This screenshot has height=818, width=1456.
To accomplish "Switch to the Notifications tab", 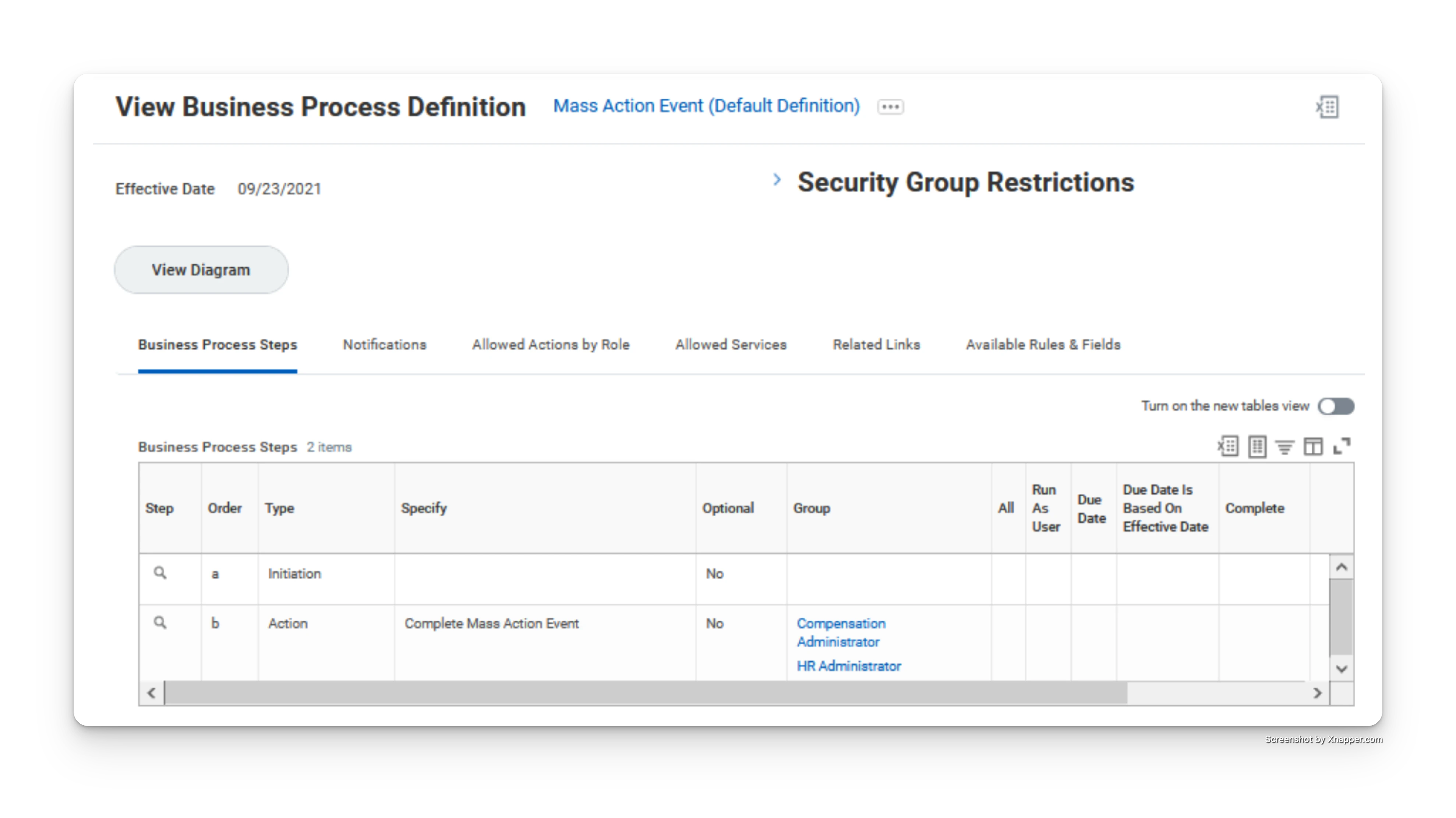I will point(384,344).
